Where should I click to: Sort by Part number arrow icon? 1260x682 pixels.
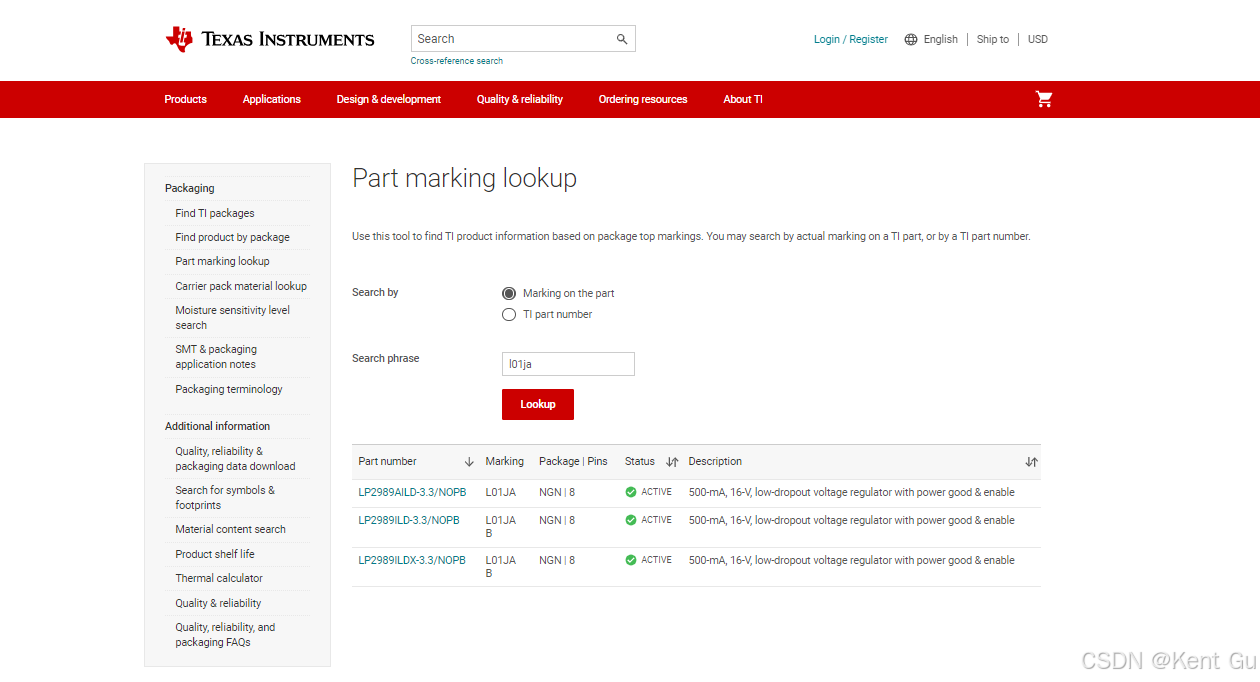coord(469,462)
